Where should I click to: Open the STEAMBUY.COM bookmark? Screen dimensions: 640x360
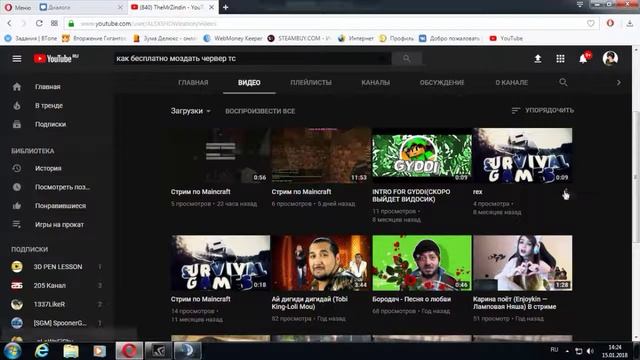299,38
